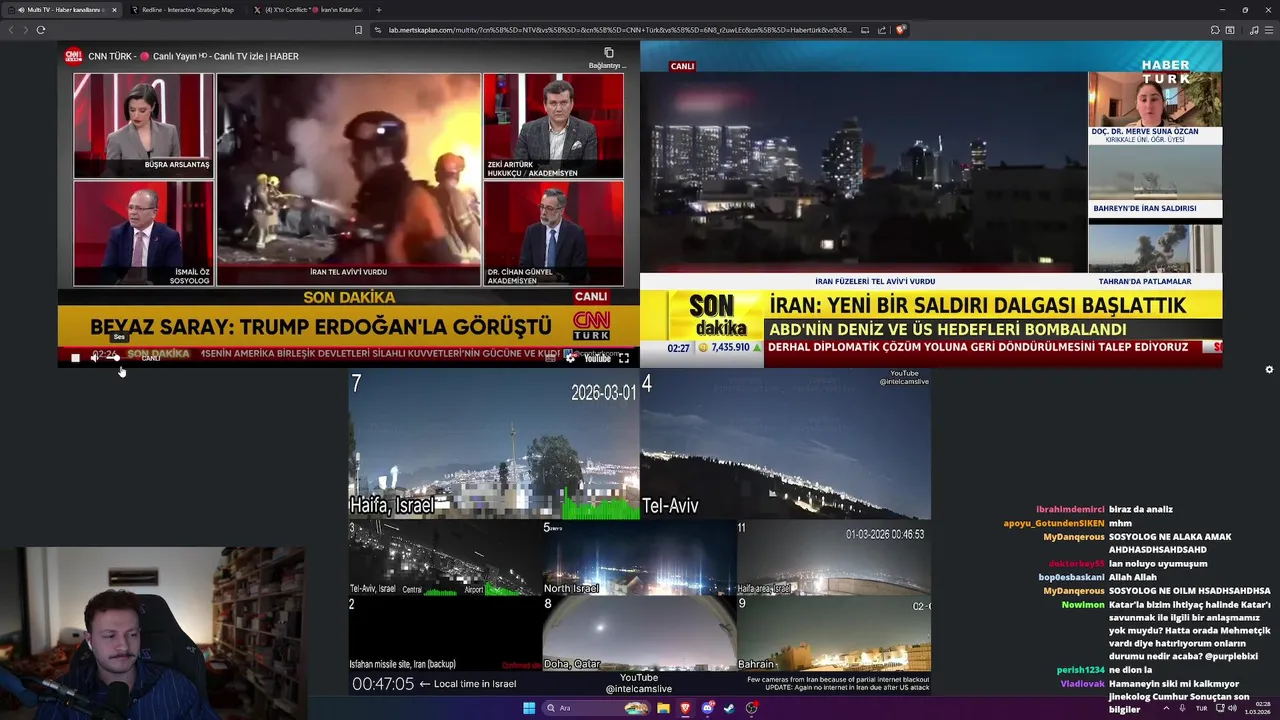Image resolution: width=1280 pixels, height=720 pixels.
Task: Click the Habertürk main stream video
Action: click(863, 172)
